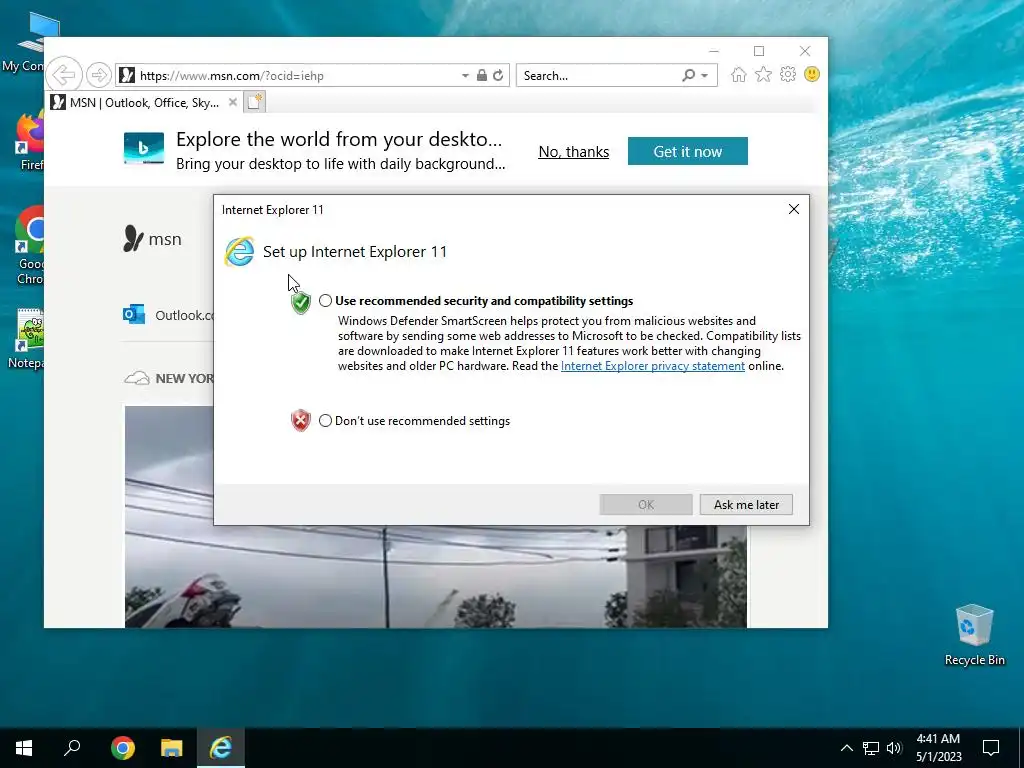Image resolution: width=1024 pixels, height=768 pixels.
Task: Open a new tab in Internet Explorer
Action: coord(255,102)
